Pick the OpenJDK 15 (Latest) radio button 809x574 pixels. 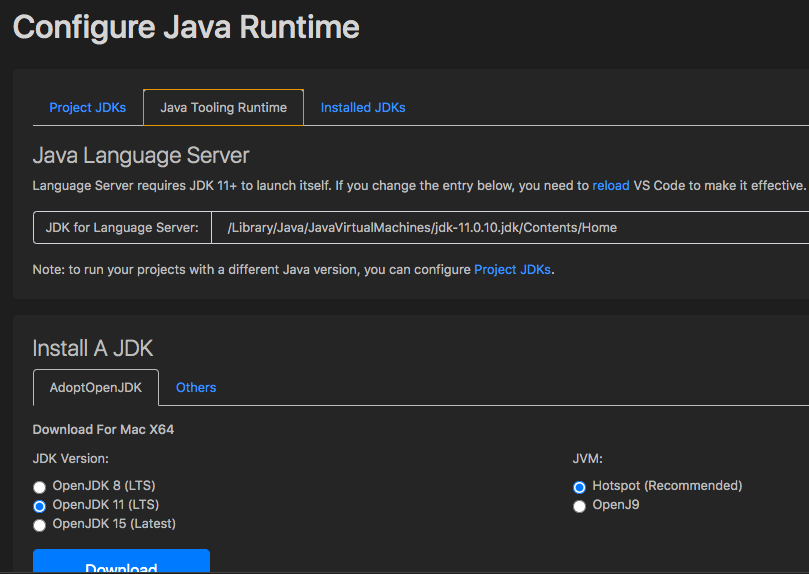point(40,525)
